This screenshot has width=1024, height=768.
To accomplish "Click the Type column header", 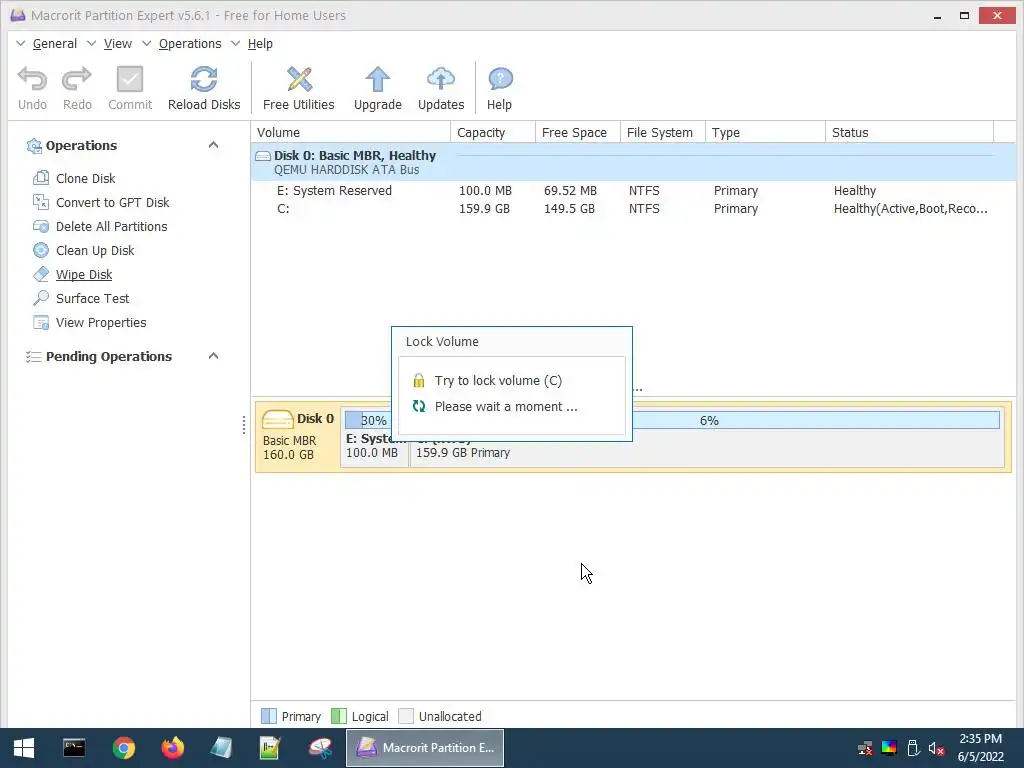I will coord(765,133).
